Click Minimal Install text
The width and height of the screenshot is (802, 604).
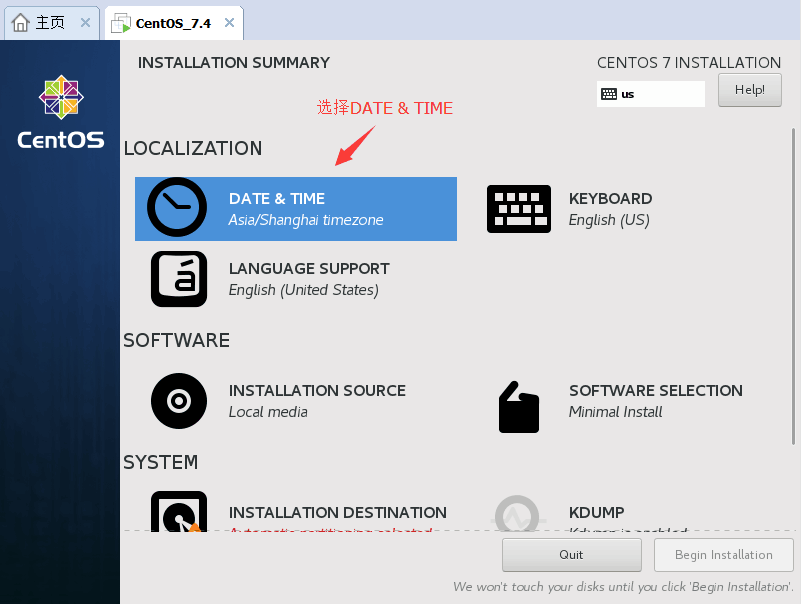pos(615,412)
